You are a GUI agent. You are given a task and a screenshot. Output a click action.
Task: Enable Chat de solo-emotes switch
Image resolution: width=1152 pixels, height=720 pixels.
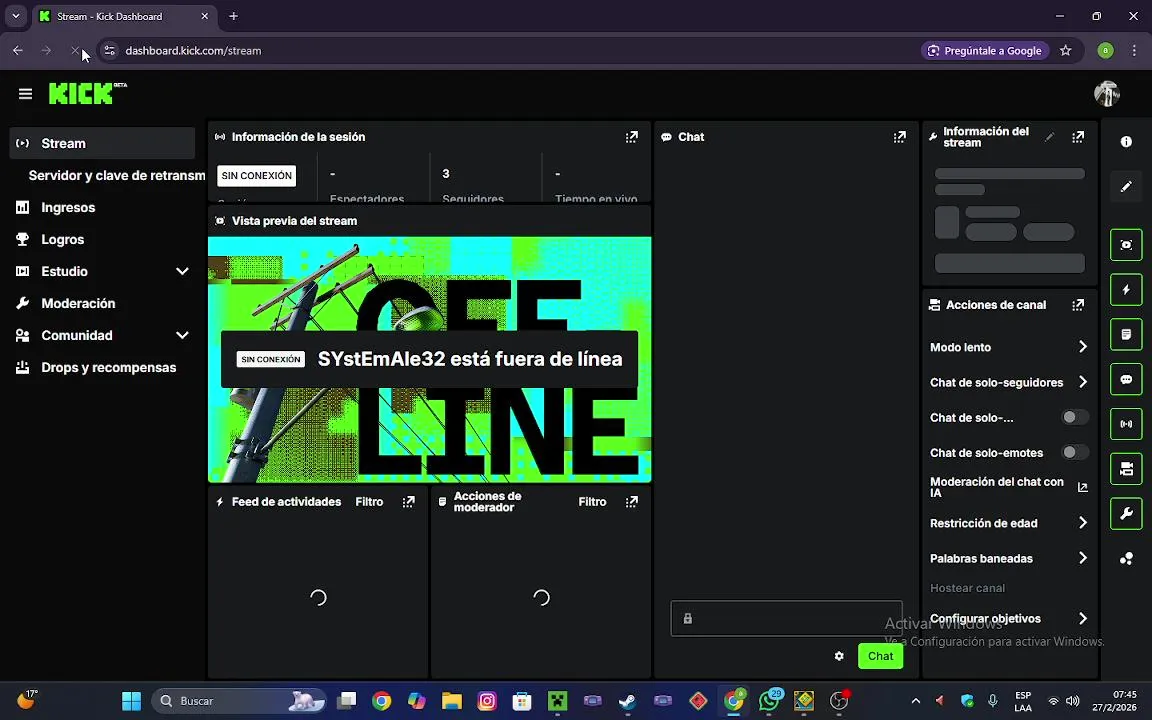[x=1075, y=453]
